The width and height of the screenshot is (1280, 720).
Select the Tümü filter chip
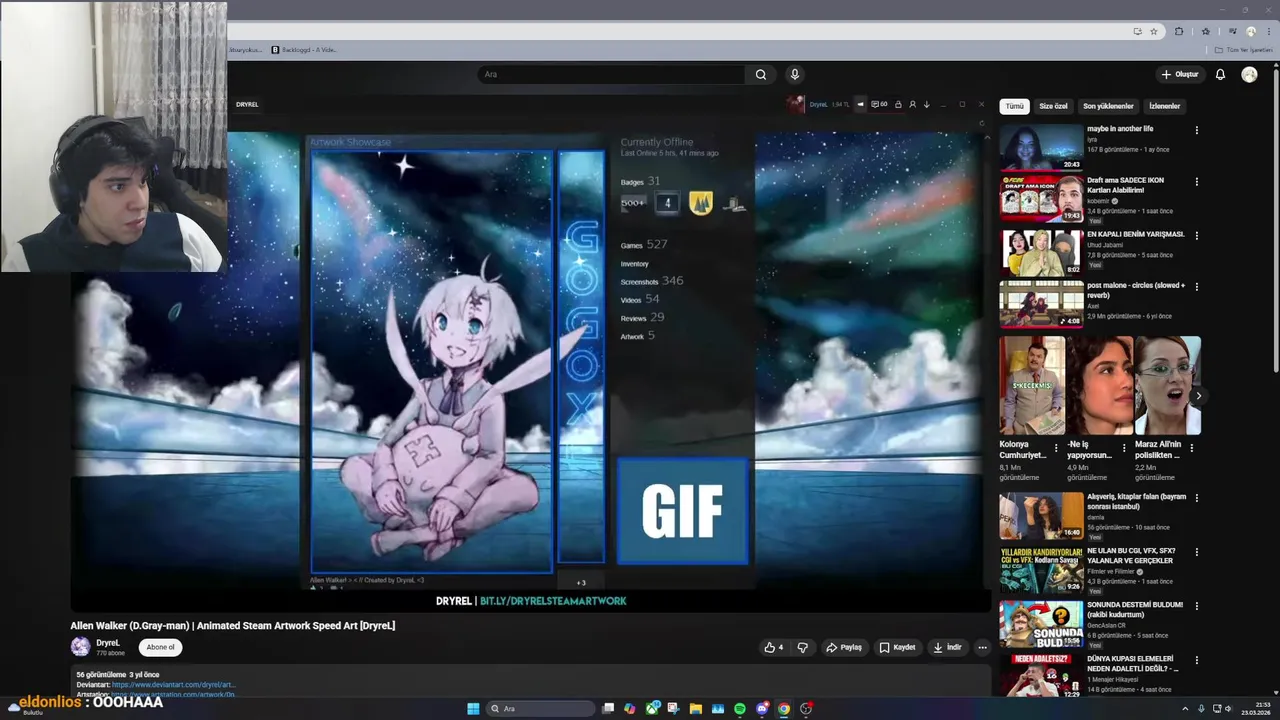coord(1014,106)
